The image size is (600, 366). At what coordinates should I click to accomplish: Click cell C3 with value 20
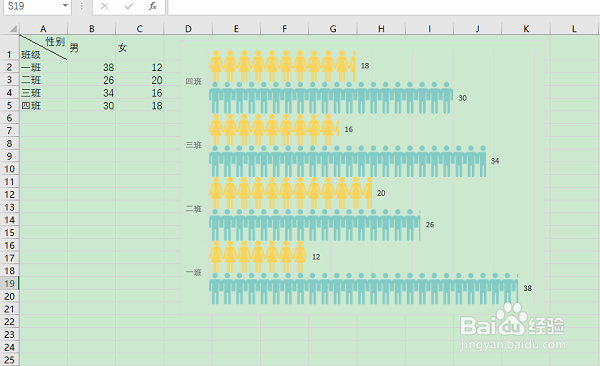(140, 80)
